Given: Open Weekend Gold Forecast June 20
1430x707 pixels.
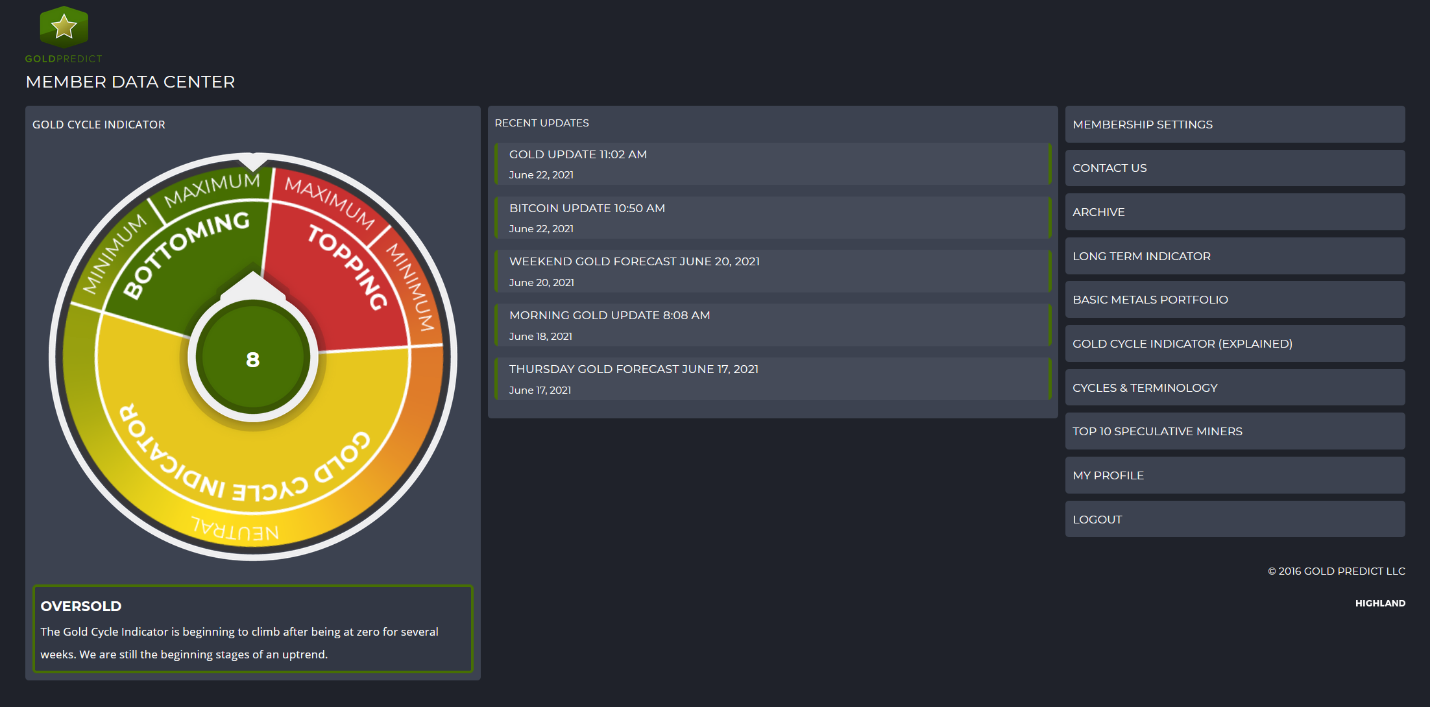Looking at the screenshot, I should pos(634,262).
